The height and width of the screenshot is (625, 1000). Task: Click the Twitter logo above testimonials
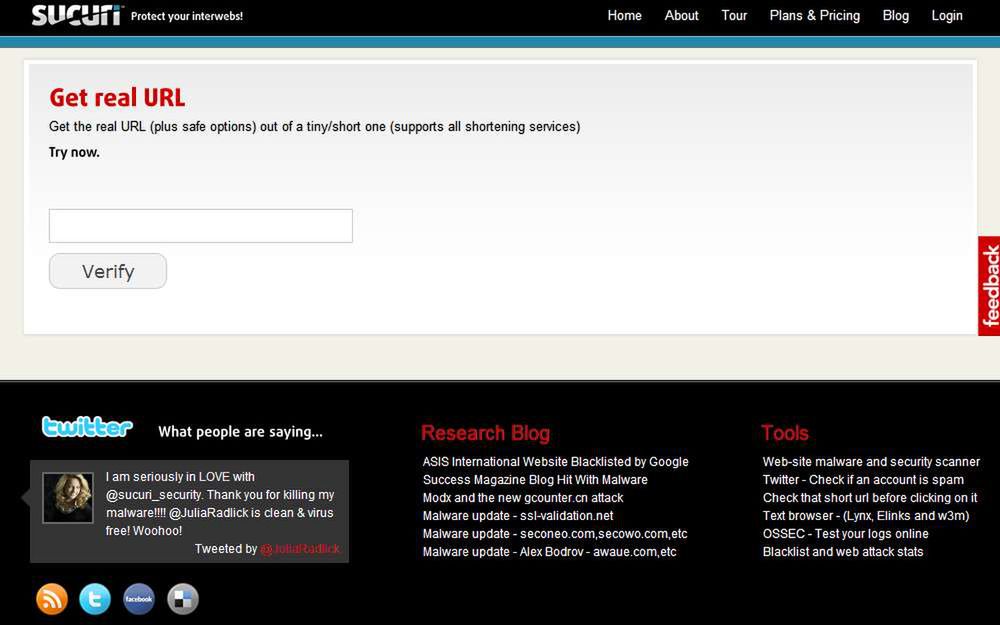pyautogui.click(x=87, y=427)
